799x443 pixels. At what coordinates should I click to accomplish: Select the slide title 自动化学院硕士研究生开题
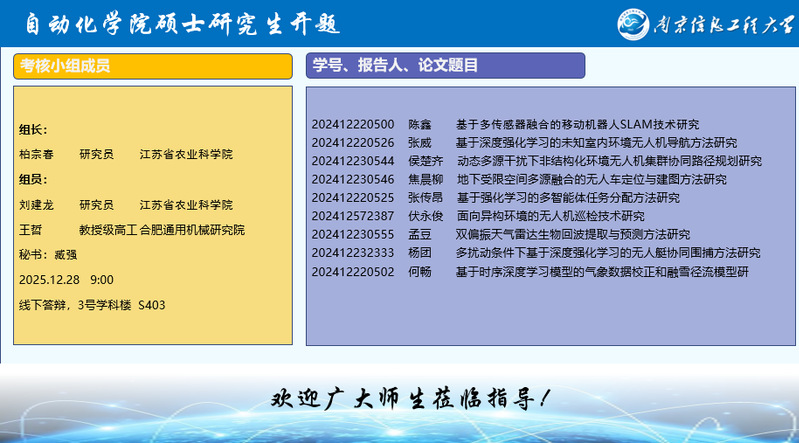[x=182, y=23]
